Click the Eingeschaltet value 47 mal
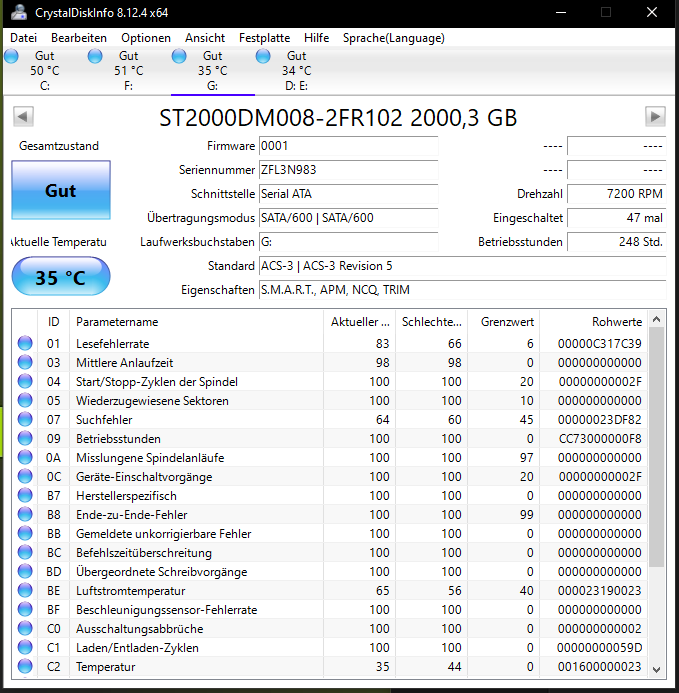The width and height of the screenshot is (679, 693). coord(617,217)
